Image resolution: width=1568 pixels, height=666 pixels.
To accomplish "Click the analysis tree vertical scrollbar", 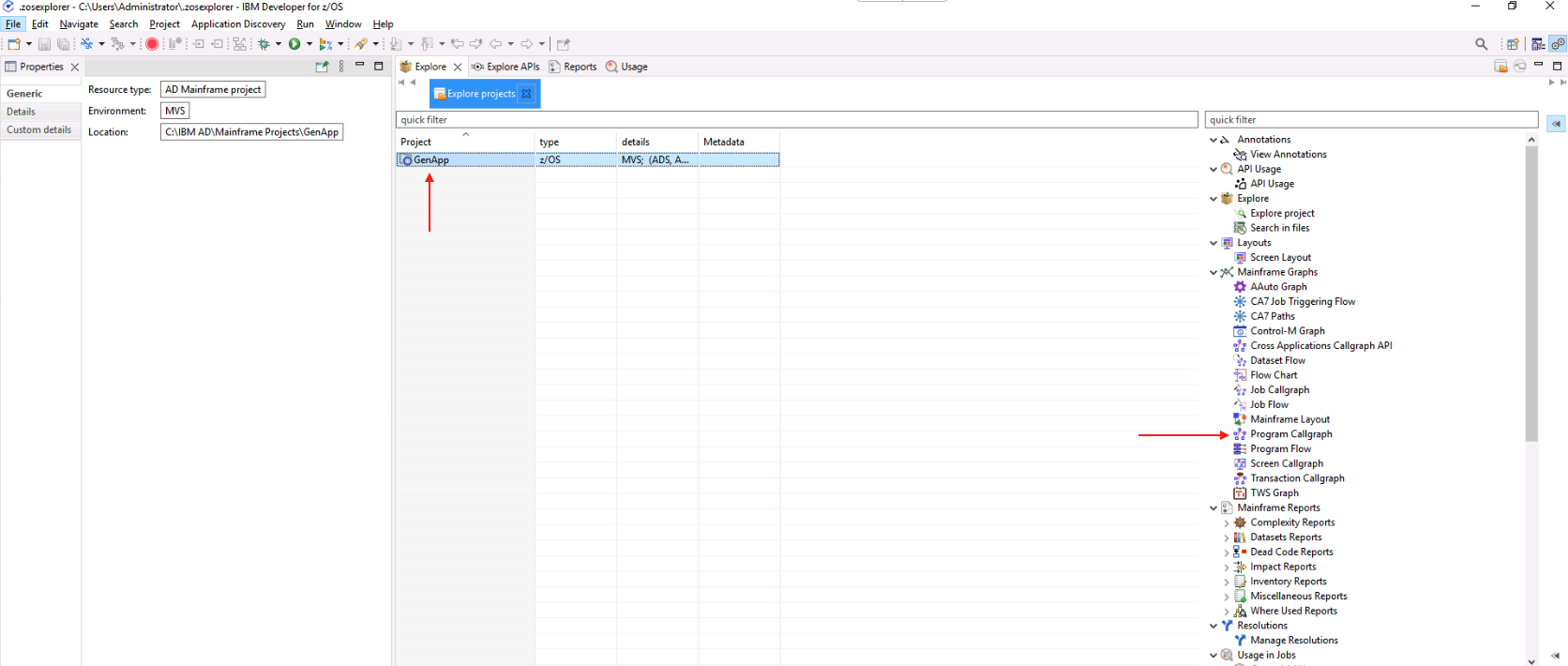I will point(1531,294).
